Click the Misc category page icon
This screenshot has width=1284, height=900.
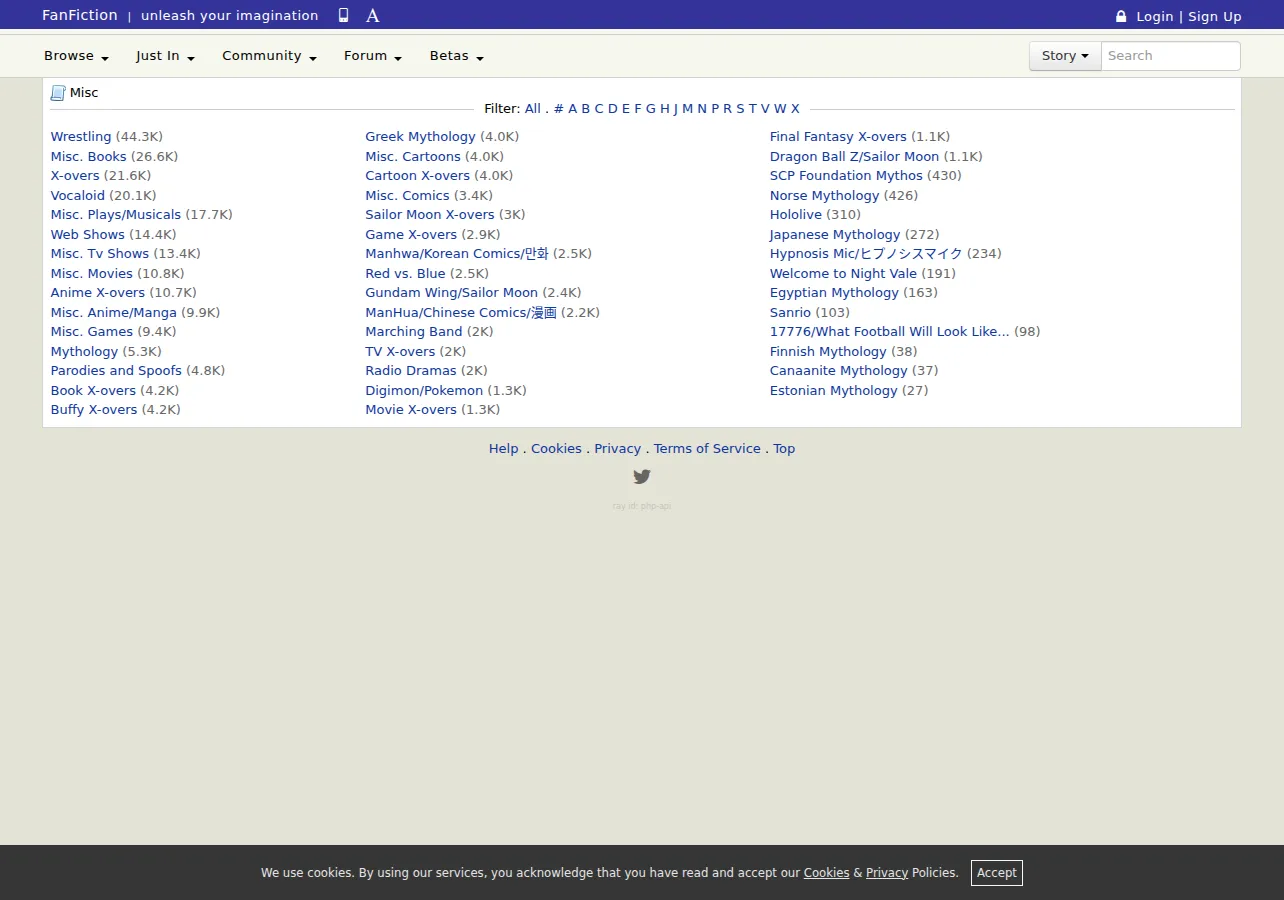(58, 93)
